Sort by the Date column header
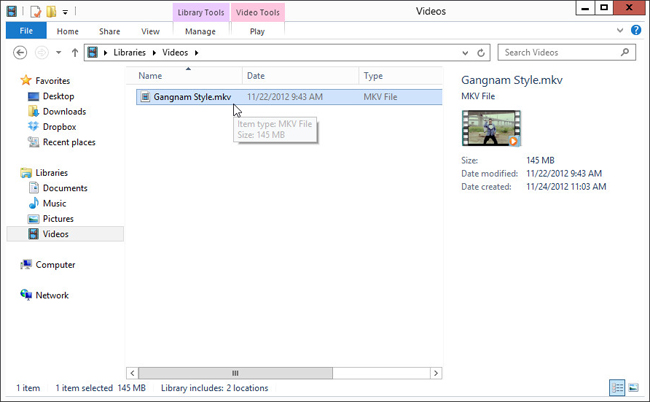Screen dimensions: 650x402 coord(301,76)
